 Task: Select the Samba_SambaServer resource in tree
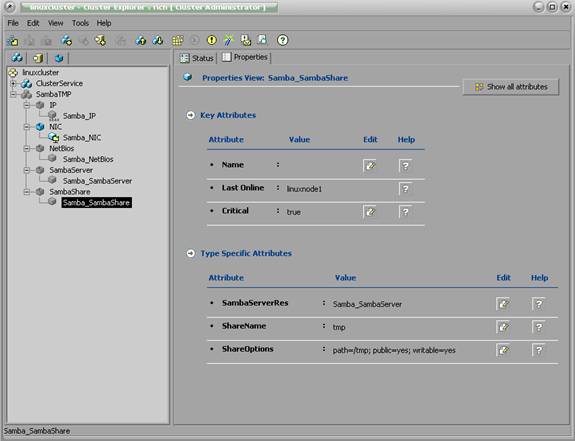tap(97, 181)
